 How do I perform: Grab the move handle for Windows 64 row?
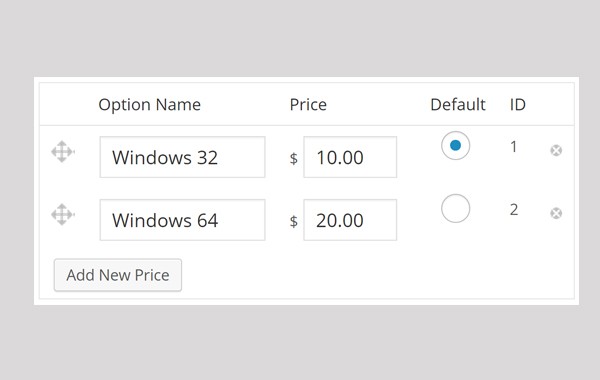(63, 214)
